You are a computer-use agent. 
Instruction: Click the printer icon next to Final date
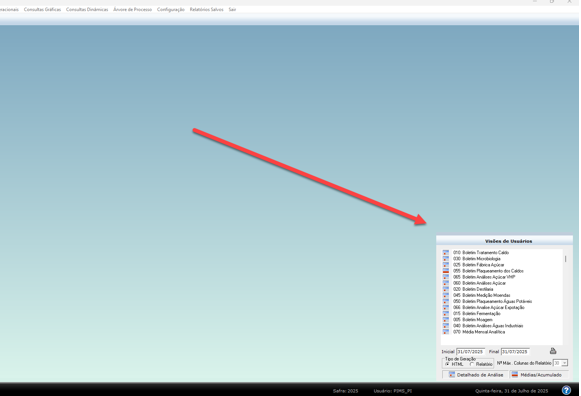553,351
